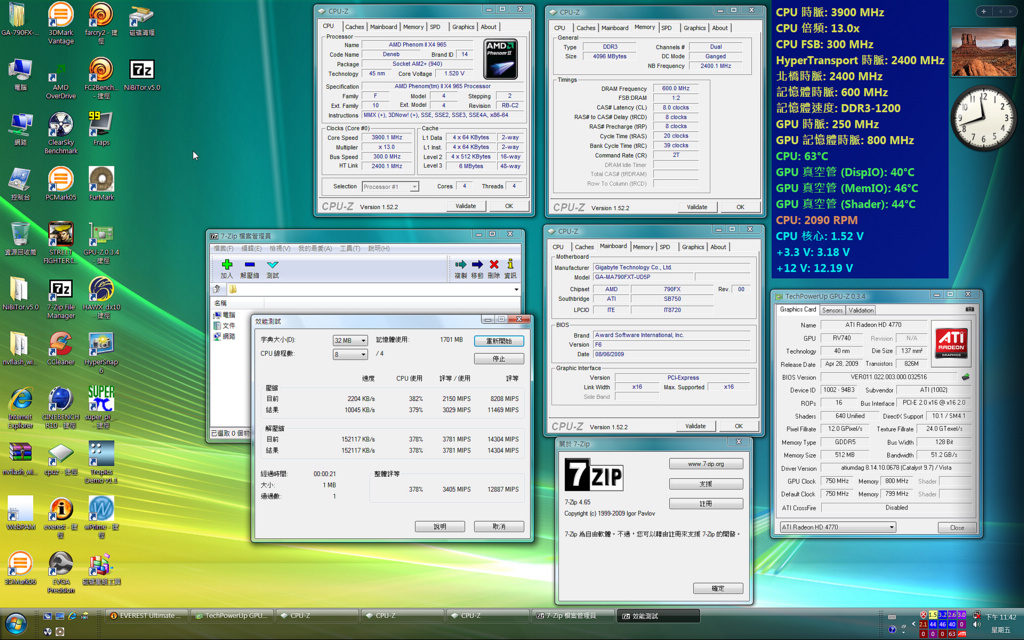Click the 加入 (Add) icon in 7-Zip toolbar
Screen dimensions: 1024x640
(x=227, y=264)
